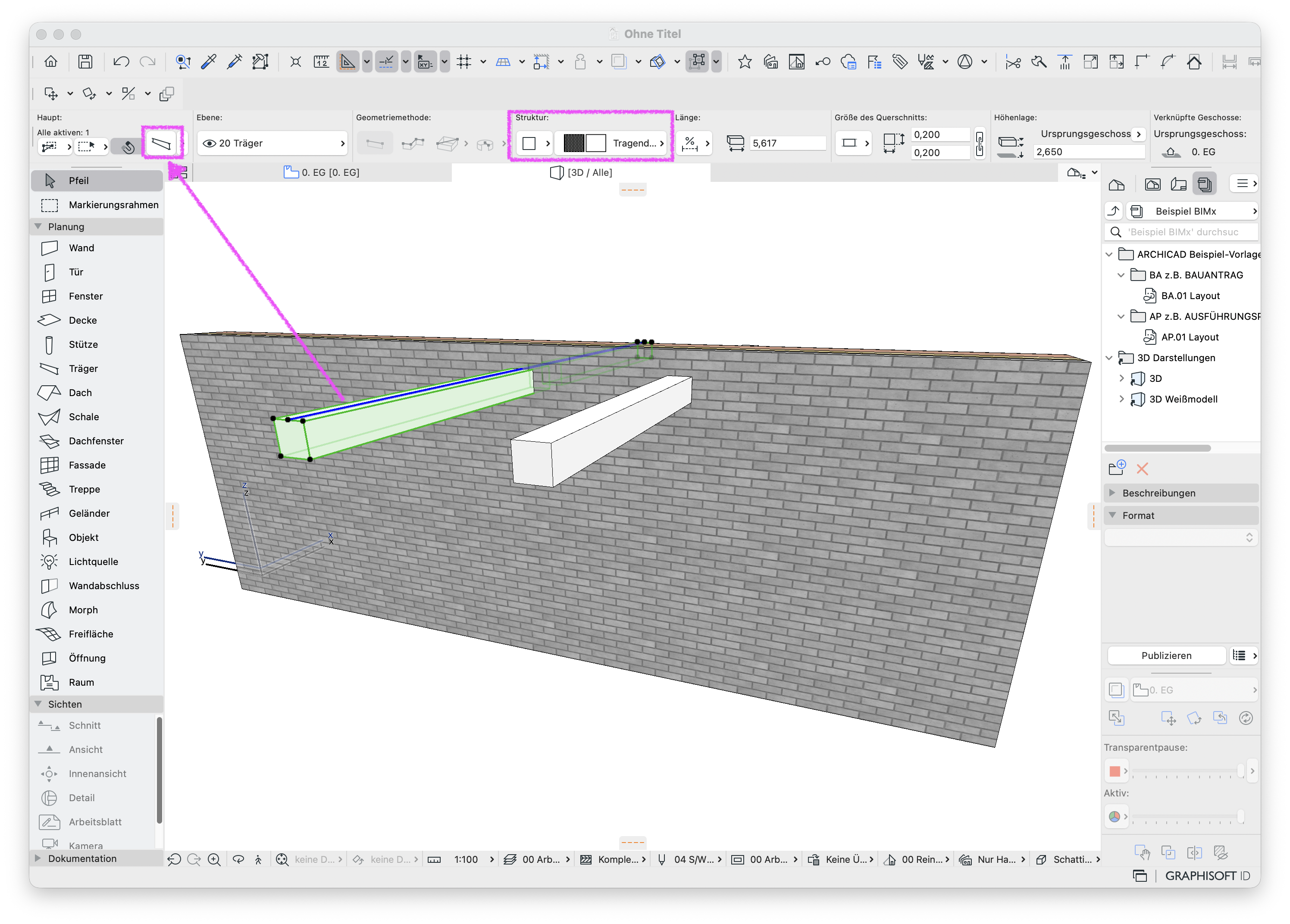Collapse the Planung toolbox section
This screenshot has width=1290, height=924.
pyautogui.click(x=38, y=226)
